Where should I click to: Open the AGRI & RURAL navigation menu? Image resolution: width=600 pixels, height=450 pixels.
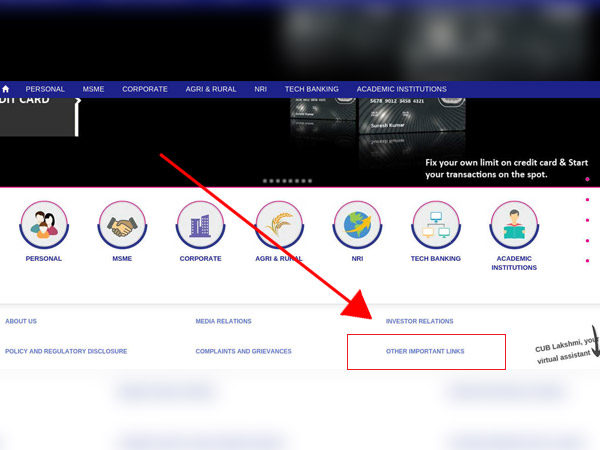(x=211, y=89)
